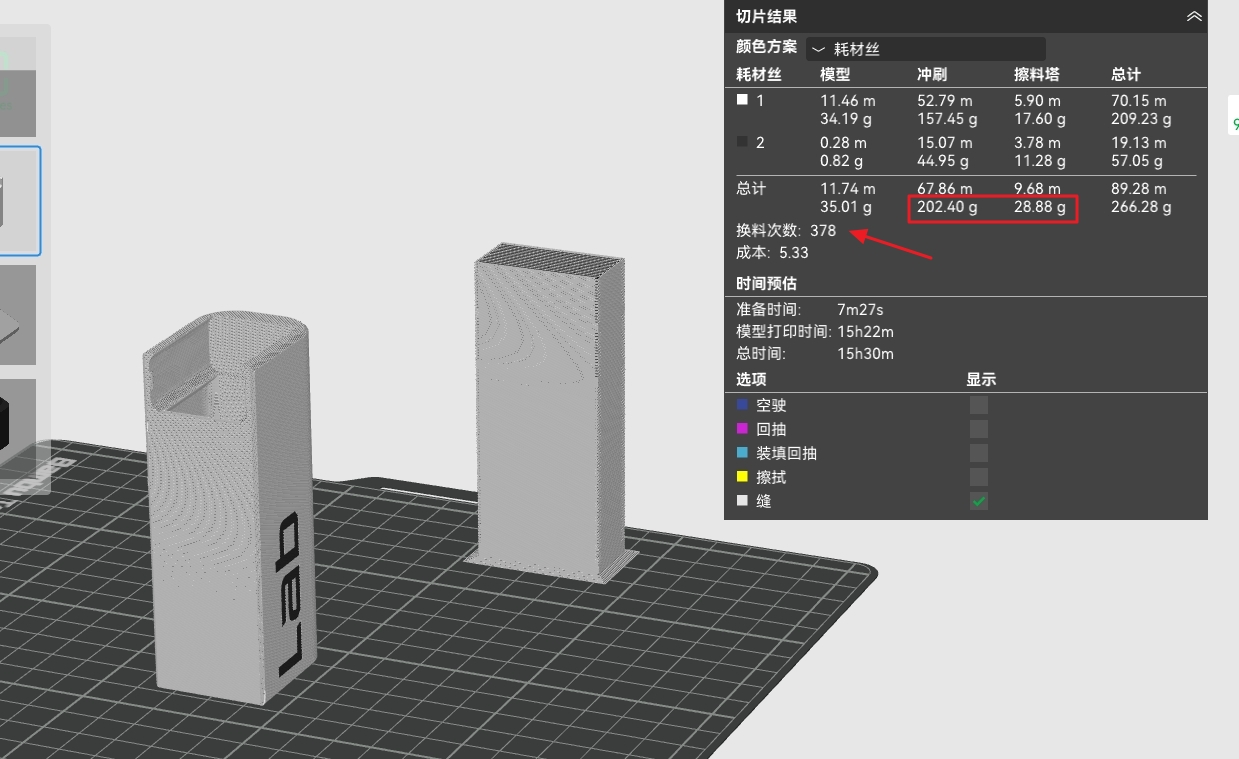Click the '切片结果' panel title

tap(766, 16)
